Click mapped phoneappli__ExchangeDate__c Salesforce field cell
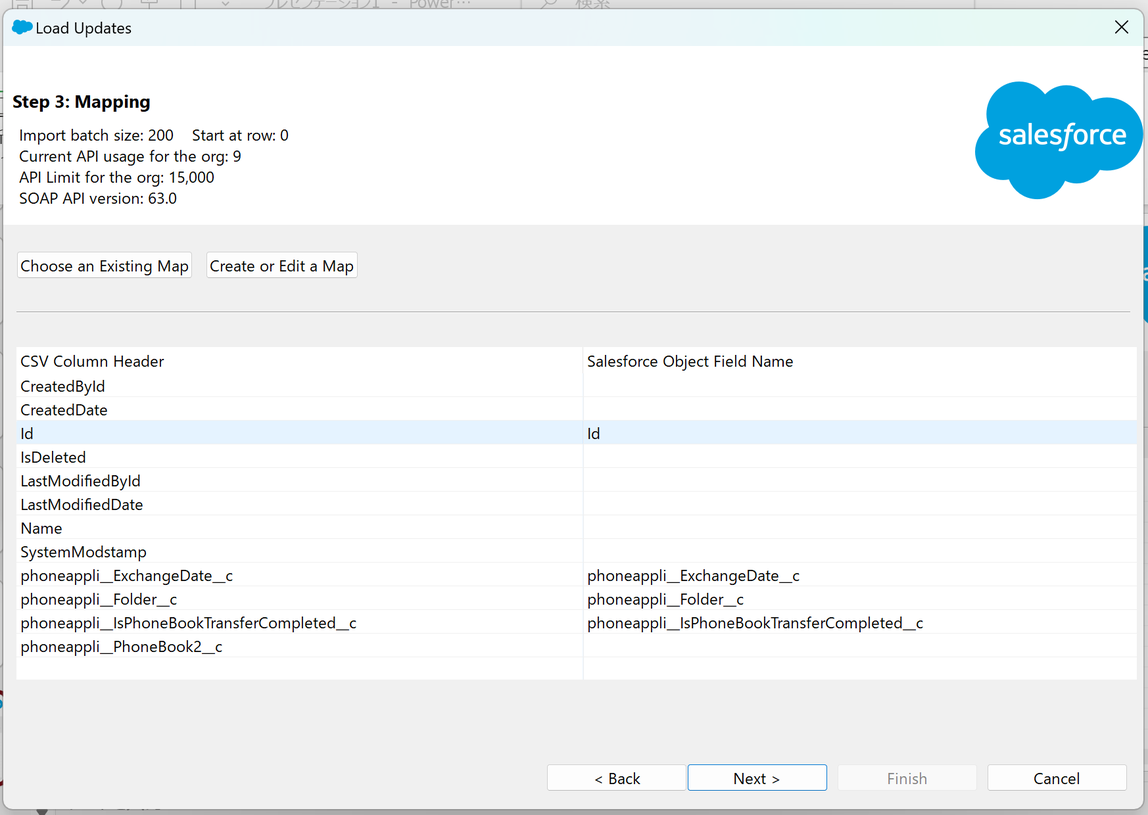Viewport: 1148px width, 815px height. click(860, 576)
